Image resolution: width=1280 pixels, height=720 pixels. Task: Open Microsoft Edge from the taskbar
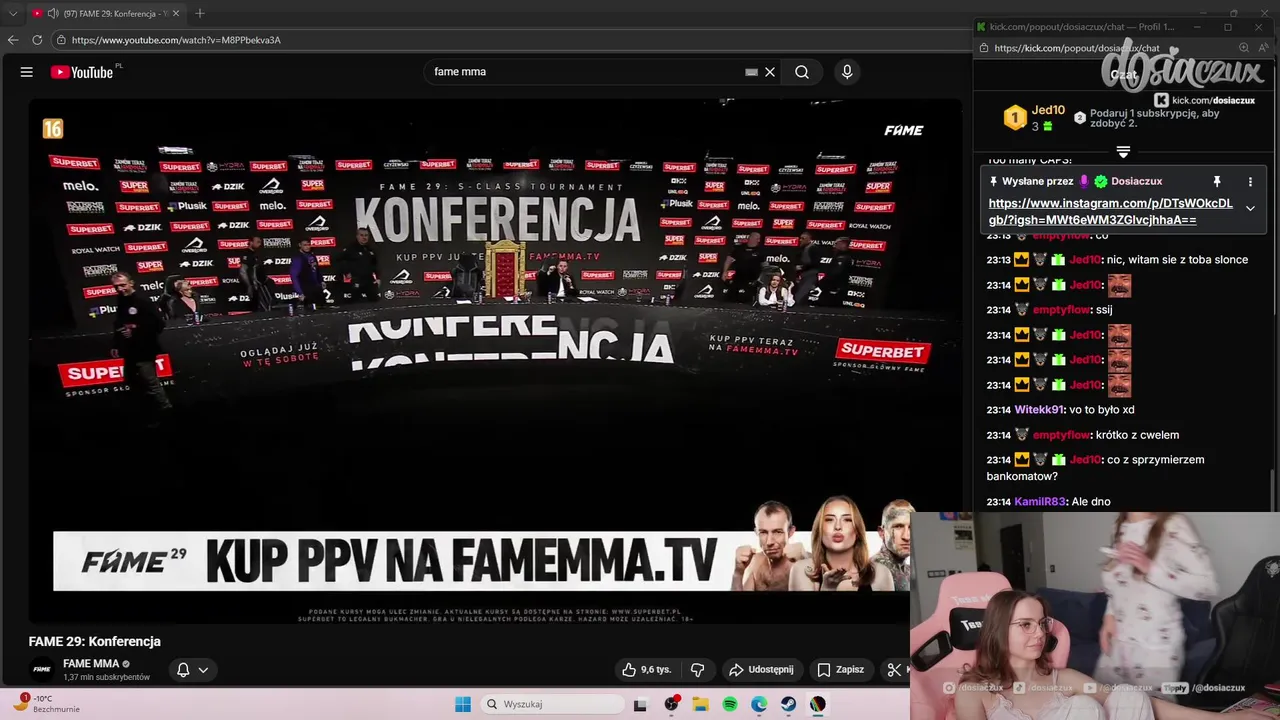pos(759,704)
